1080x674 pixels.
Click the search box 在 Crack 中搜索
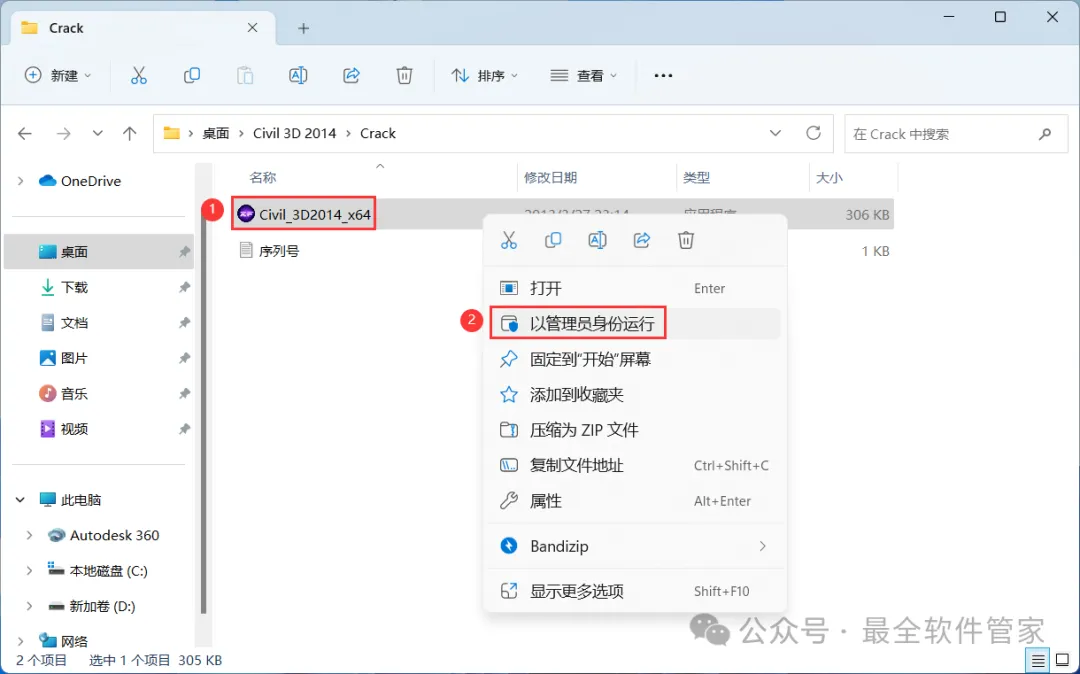point(957,134)
